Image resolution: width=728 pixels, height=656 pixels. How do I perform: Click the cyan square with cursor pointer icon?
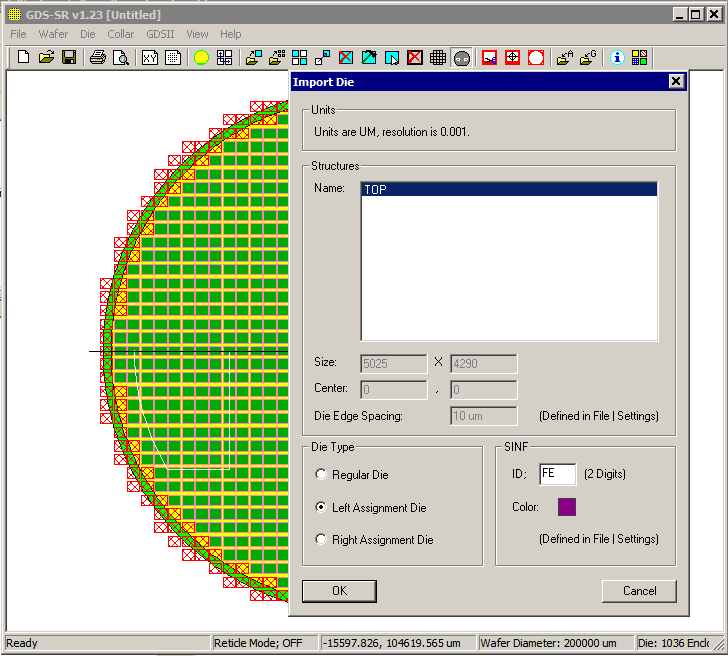point(392,58)
